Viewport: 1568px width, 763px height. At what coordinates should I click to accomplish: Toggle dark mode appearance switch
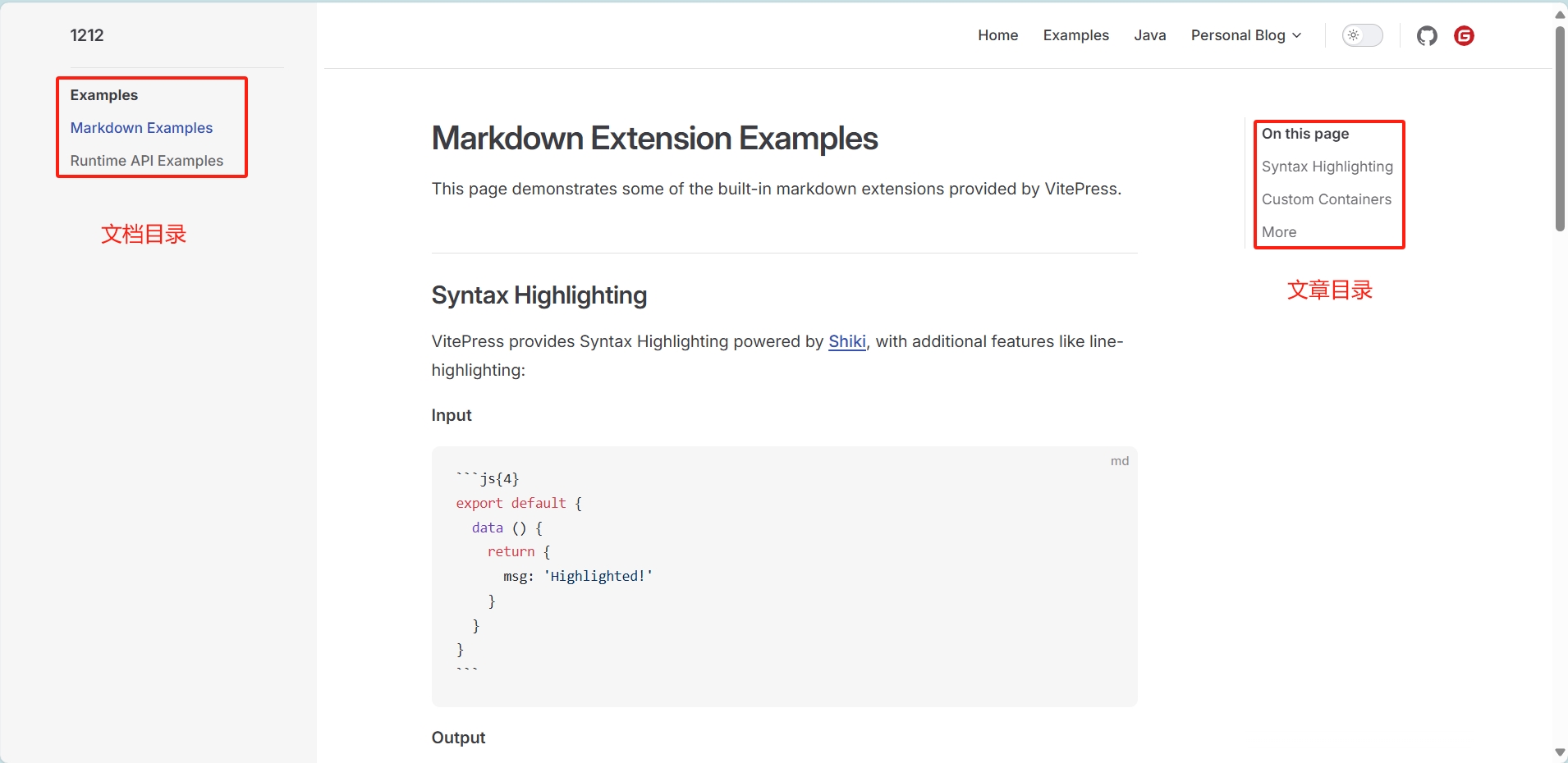point(1362,35)
